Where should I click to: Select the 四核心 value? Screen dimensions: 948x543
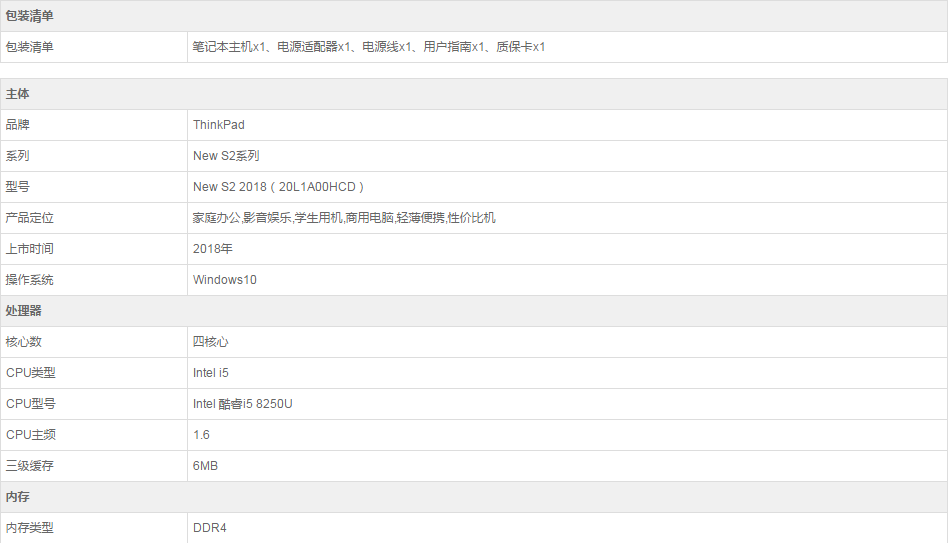point(210,342)
